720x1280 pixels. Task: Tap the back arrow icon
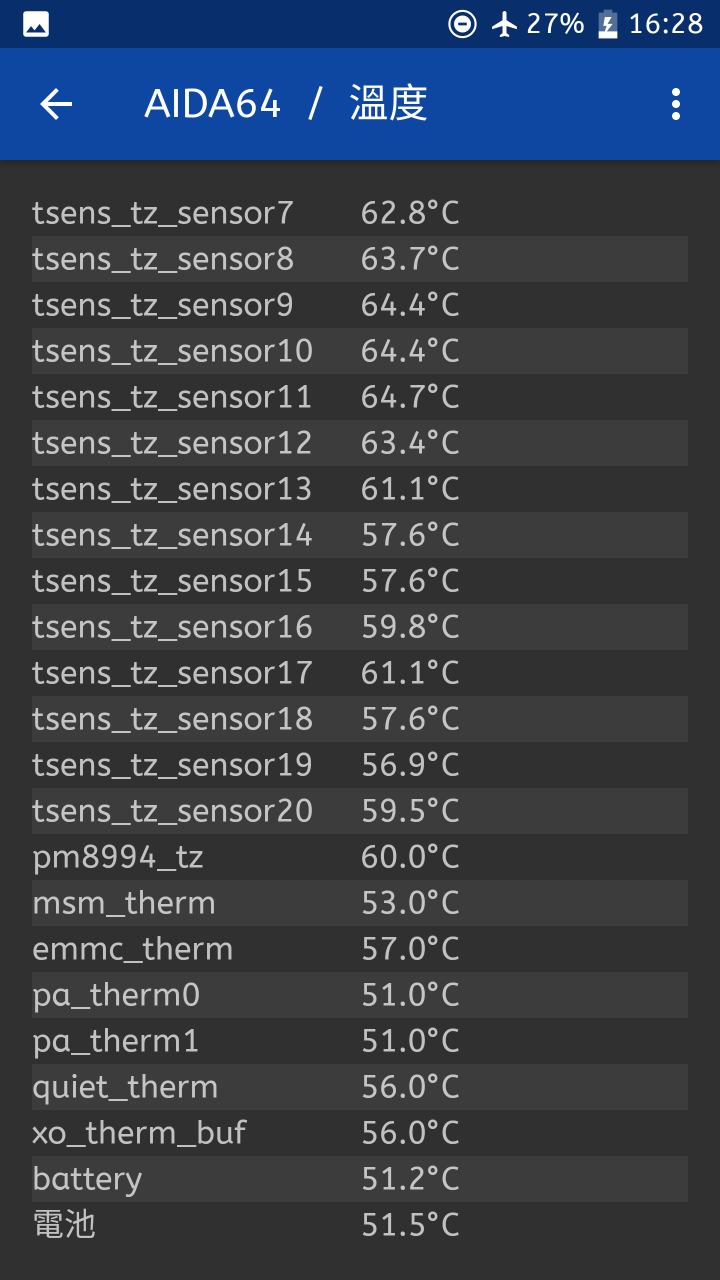point(56,104)
